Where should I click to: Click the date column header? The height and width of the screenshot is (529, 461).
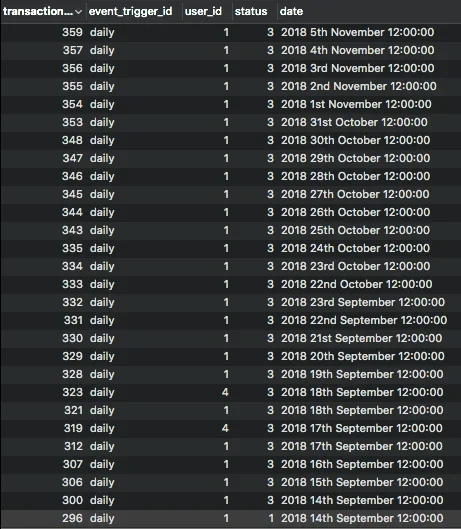(291, 11)
